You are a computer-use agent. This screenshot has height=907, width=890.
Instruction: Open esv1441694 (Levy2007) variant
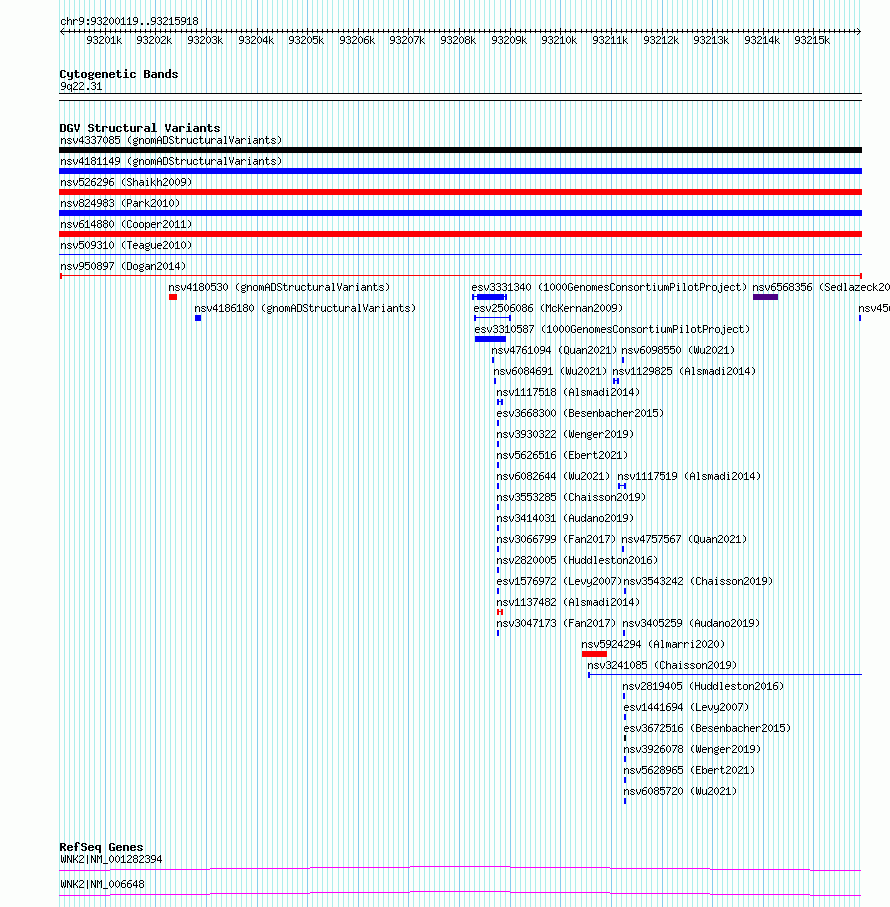[x=686, y=707]
